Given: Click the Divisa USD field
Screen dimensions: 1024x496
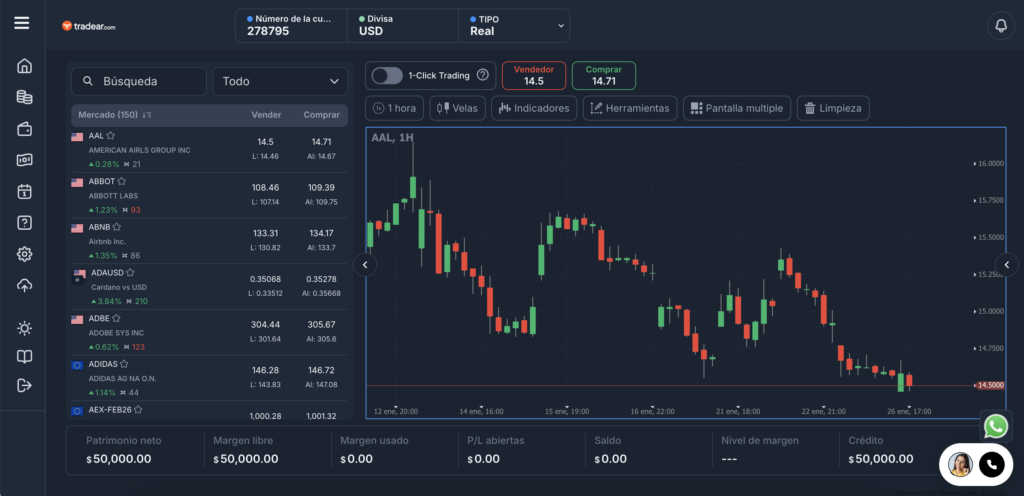Looking at the screenshot, I should pyautogui.click(x=403, y=25).
